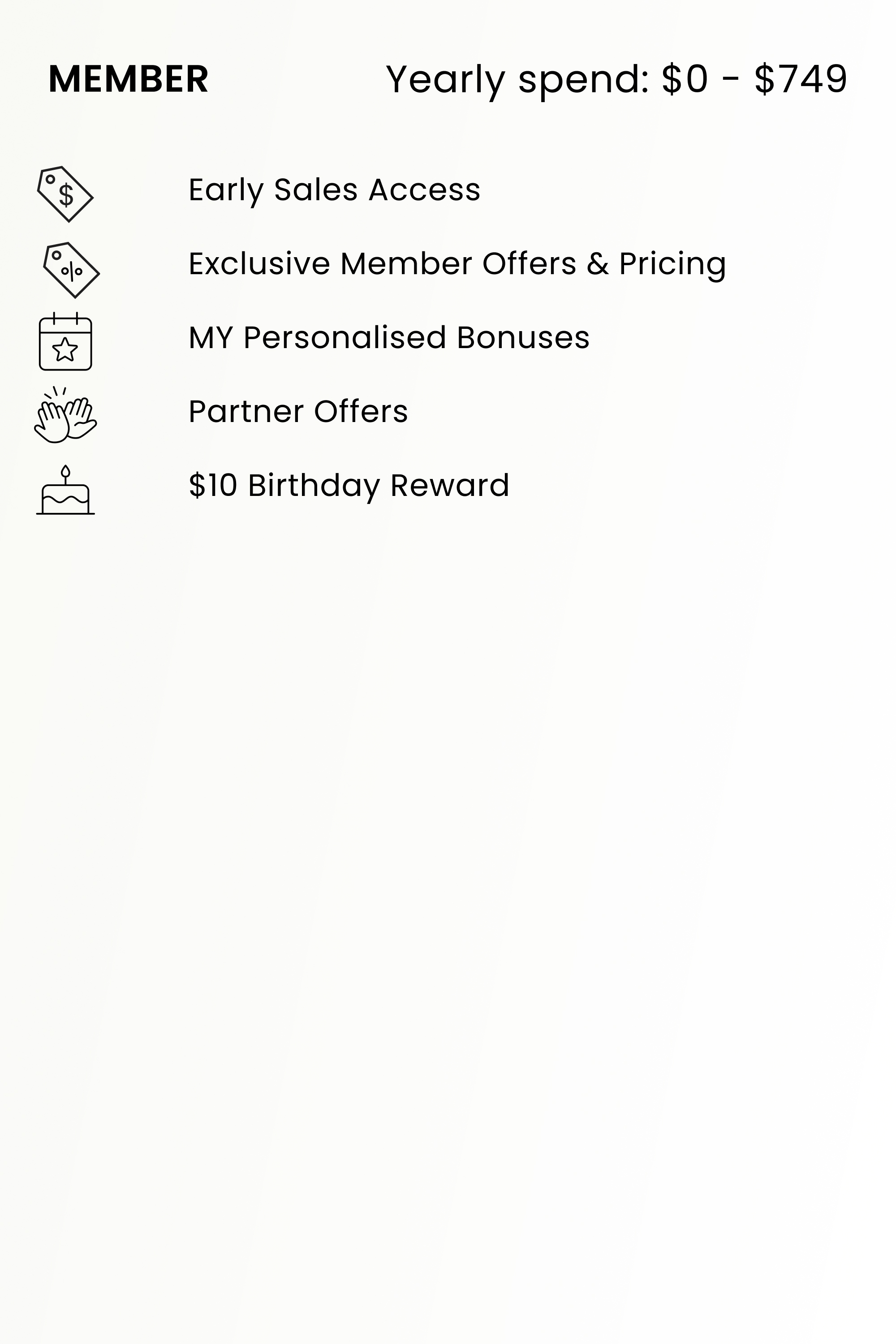The image size is (896, 1344).
Task: Select MY Personalised Bonuses benefit
Action: 388,338
